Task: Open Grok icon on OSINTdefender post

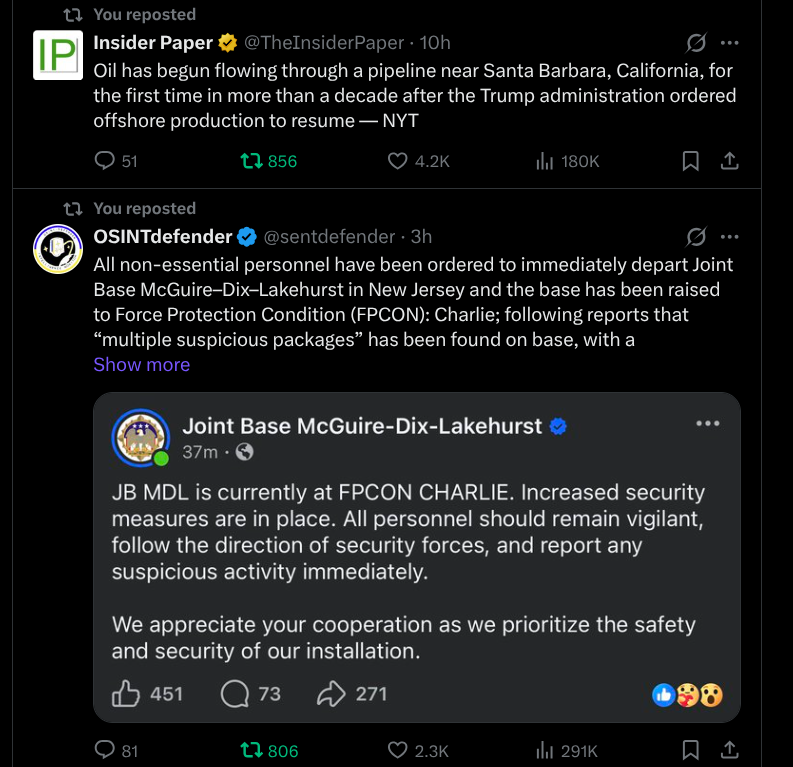Action: (696, 237)
